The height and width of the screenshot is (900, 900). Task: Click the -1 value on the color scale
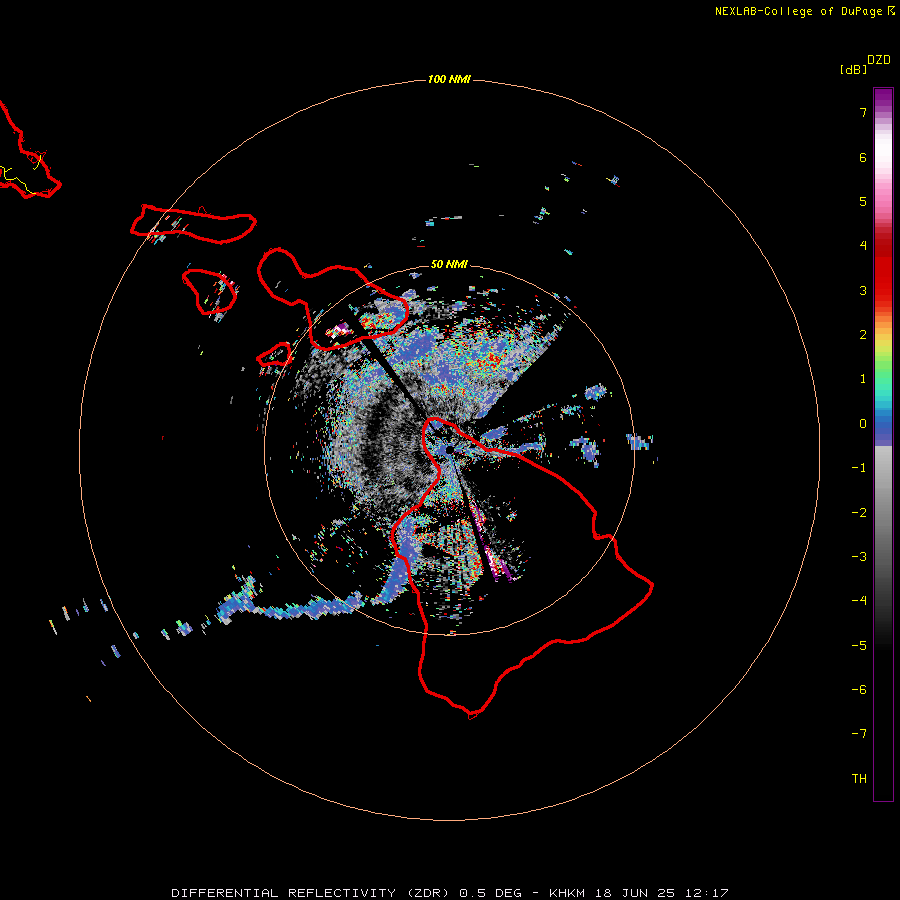[859, 468]
